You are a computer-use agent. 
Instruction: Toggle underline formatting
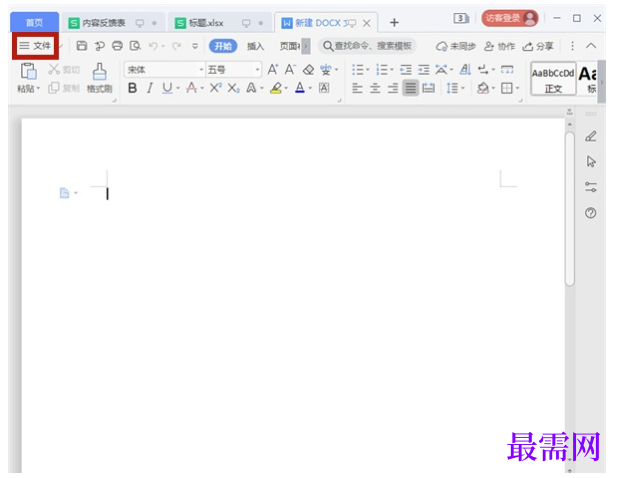167,88
